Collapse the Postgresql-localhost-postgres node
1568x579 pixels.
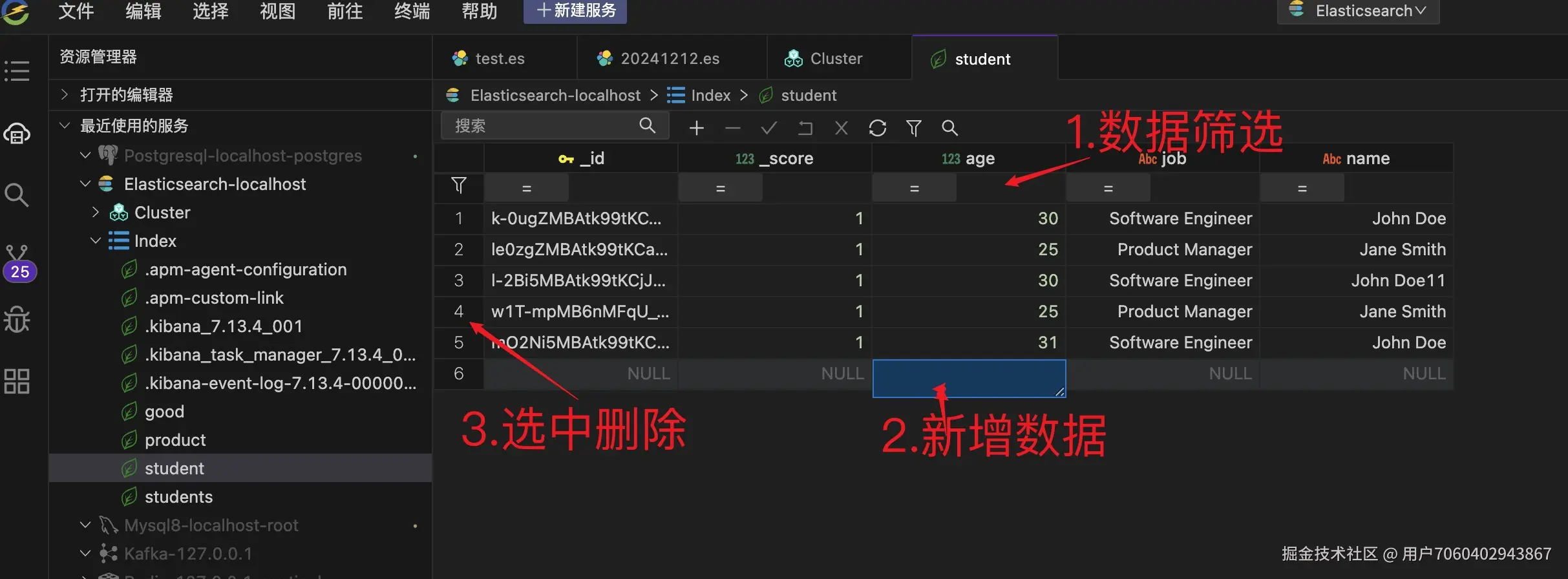pyautogui.click(x=85, y=155)
